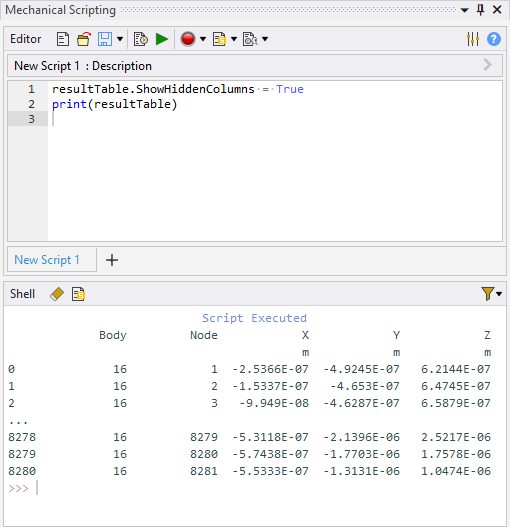Screen dimensions: 510x527
Task: Open scripting preferences sliders icon
Action: pyautogui.click(x=473, y=39)
